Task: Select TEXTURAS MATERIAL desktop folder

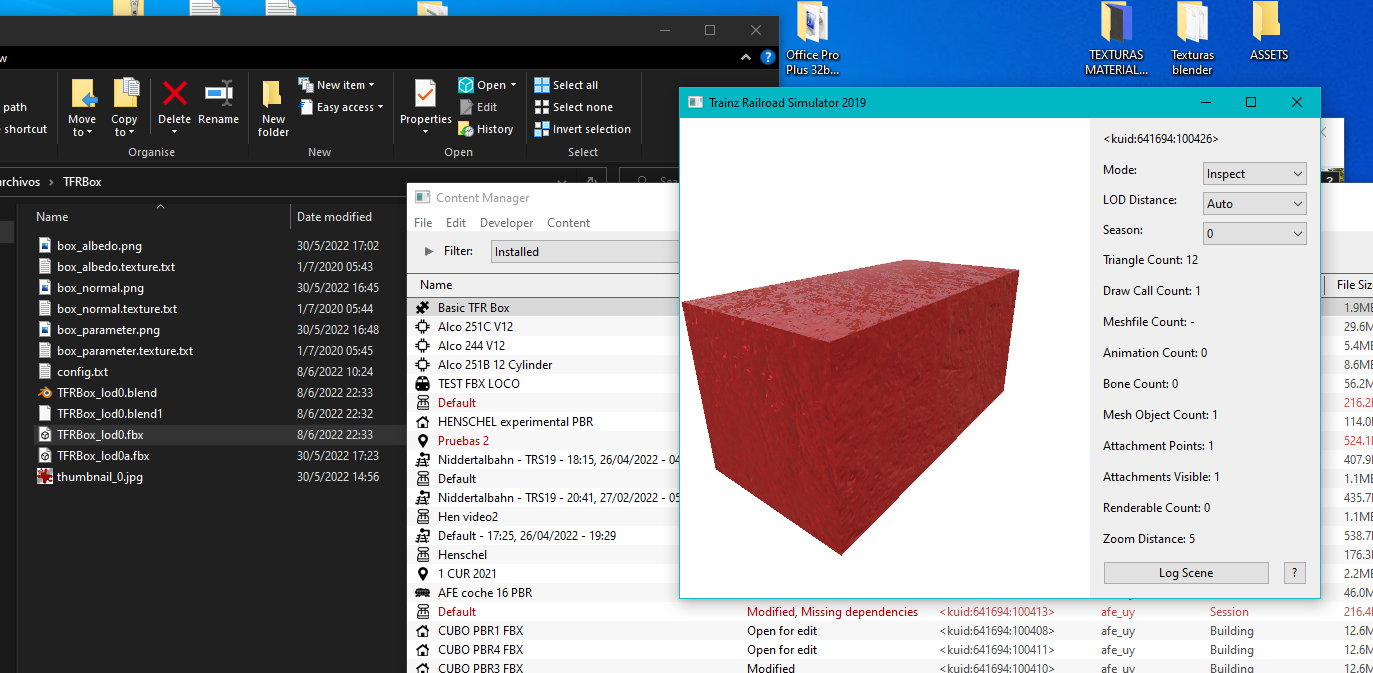Action: (1117, 39)
